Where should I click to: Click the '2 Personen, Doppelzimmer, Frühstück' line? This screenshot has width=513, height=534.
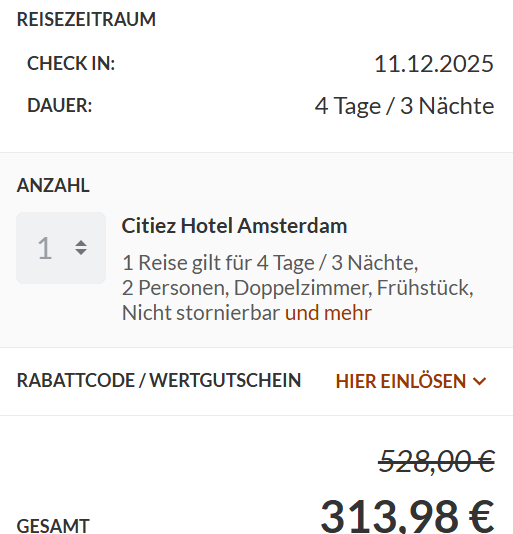(298, 288)
